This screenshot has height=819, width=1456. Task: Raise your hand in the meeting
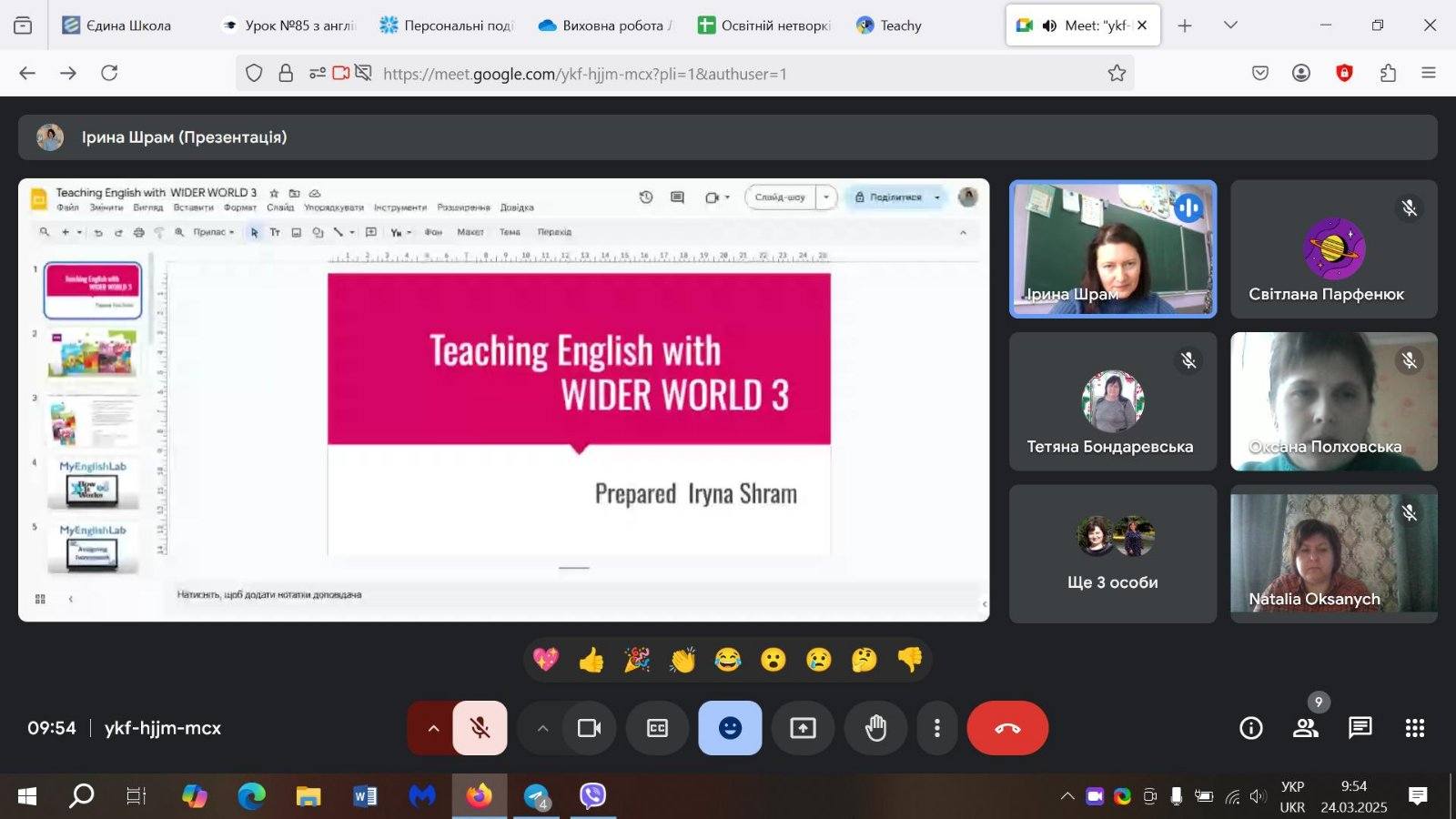tap(875, 728)
